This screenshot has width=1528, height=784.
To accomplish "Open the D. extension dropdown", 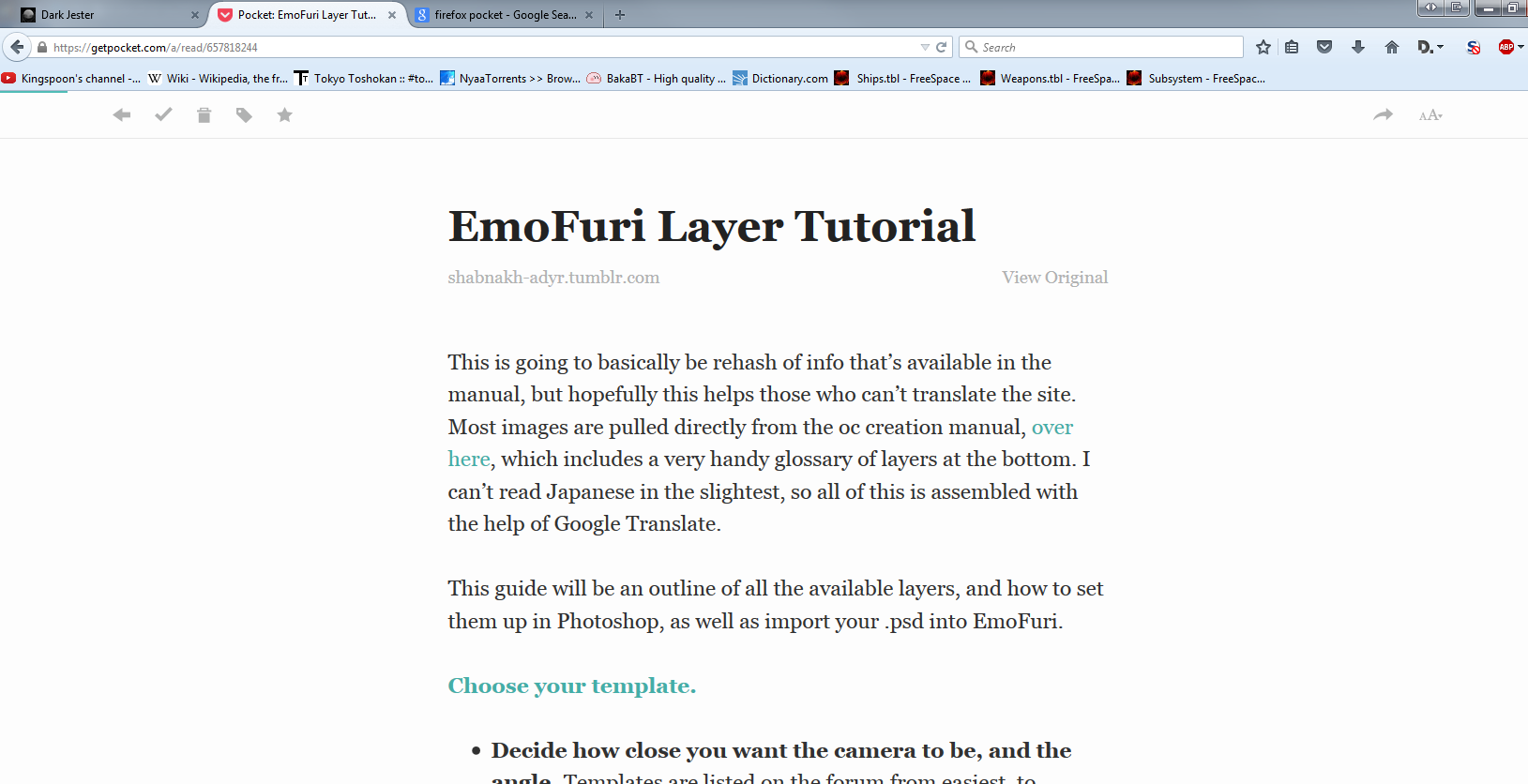I will click(x=1430, y=47).
